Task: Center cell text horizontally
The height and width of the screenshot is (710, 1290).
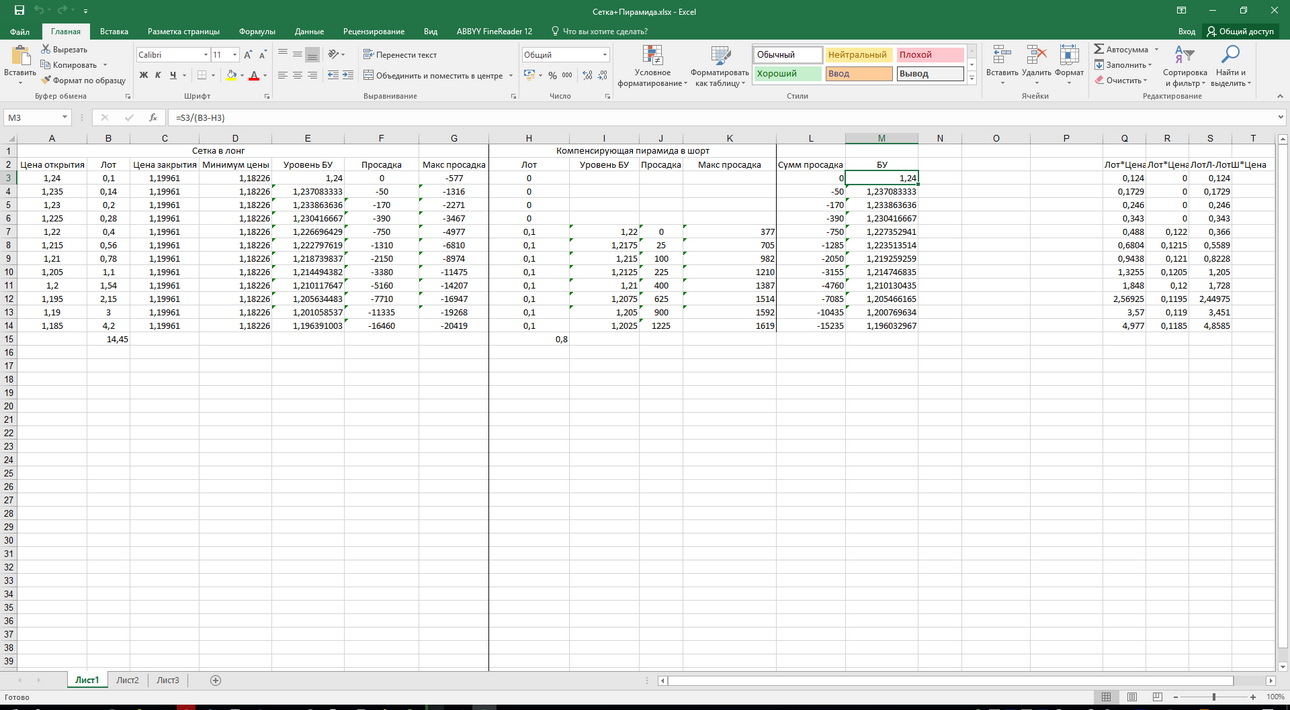Action: click(298, 75)
